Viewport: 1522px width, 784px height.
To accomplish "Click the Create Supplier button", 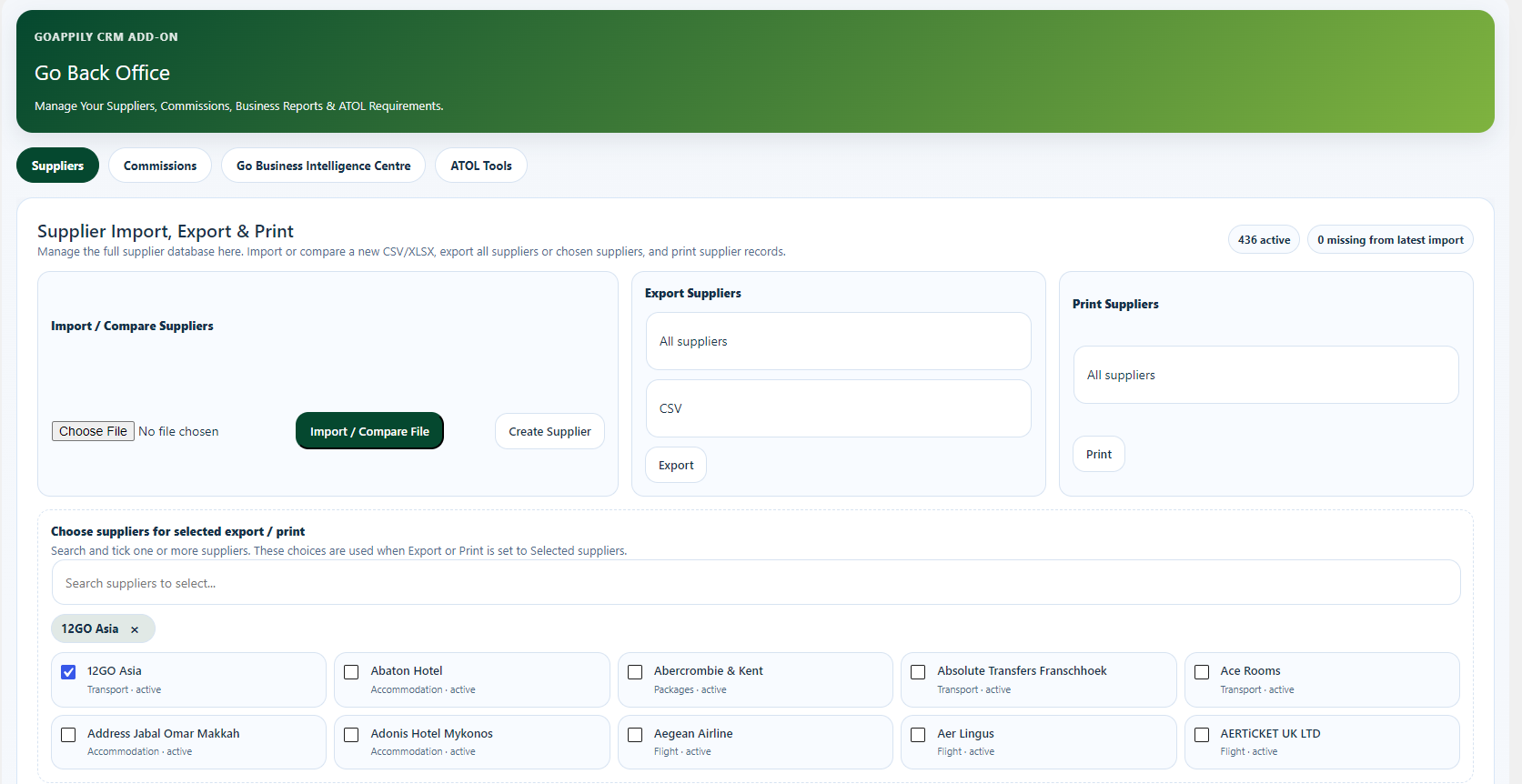I will click(549, 431).
